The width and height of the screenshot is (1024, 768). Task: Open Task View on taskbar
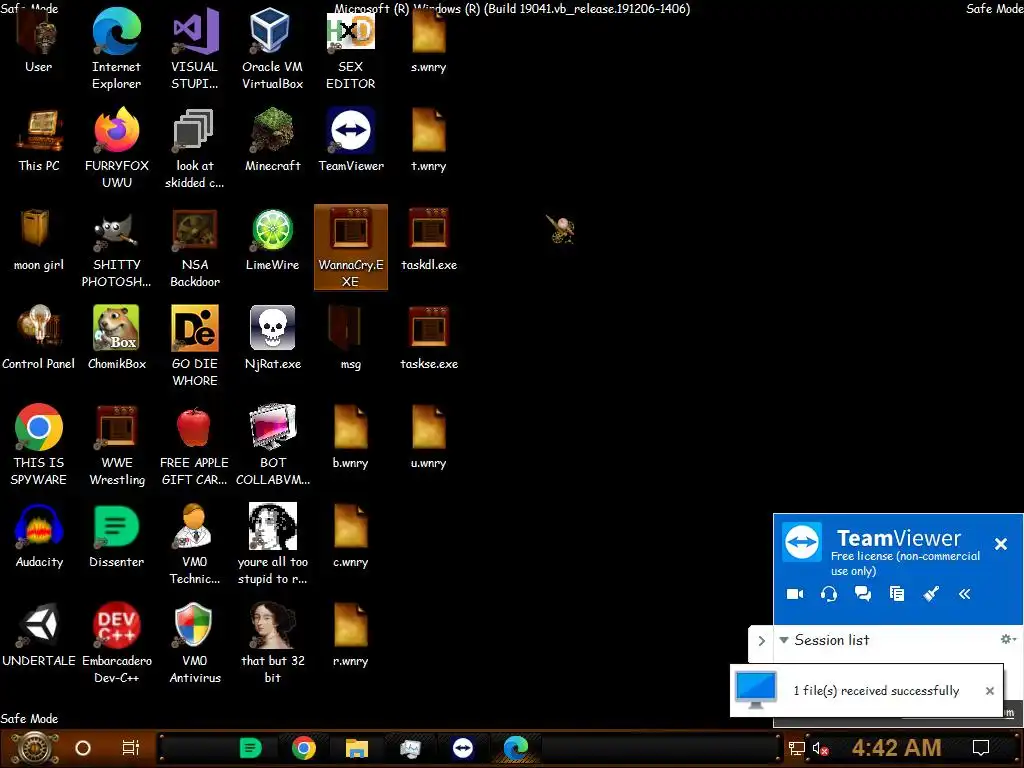pos(131,748)
